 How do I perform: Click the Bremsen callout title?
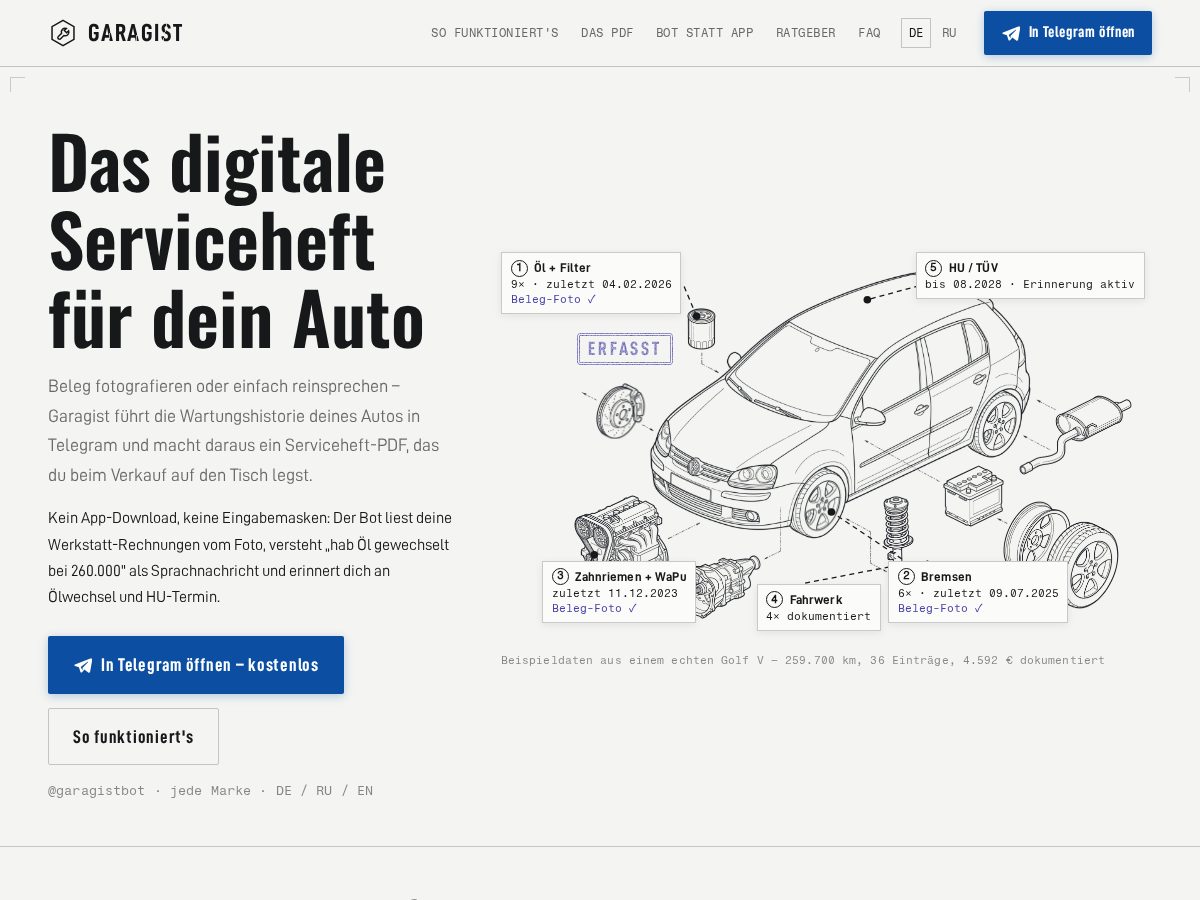pyautogui.click(x=946, y=577)
